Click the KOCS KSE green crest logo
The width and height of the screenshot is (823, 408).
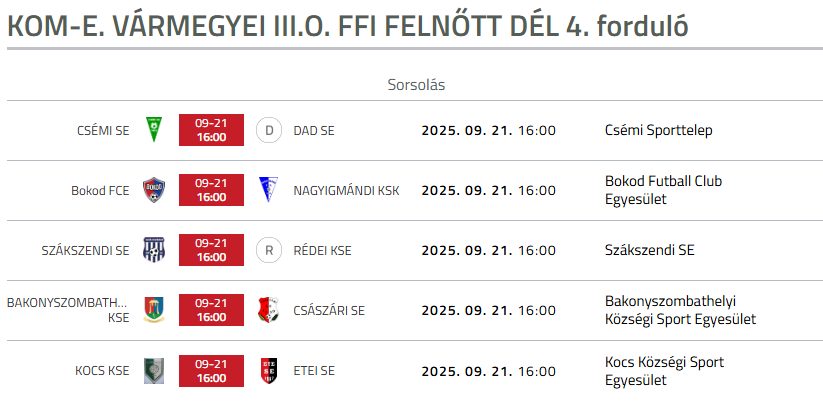[154, 371]
